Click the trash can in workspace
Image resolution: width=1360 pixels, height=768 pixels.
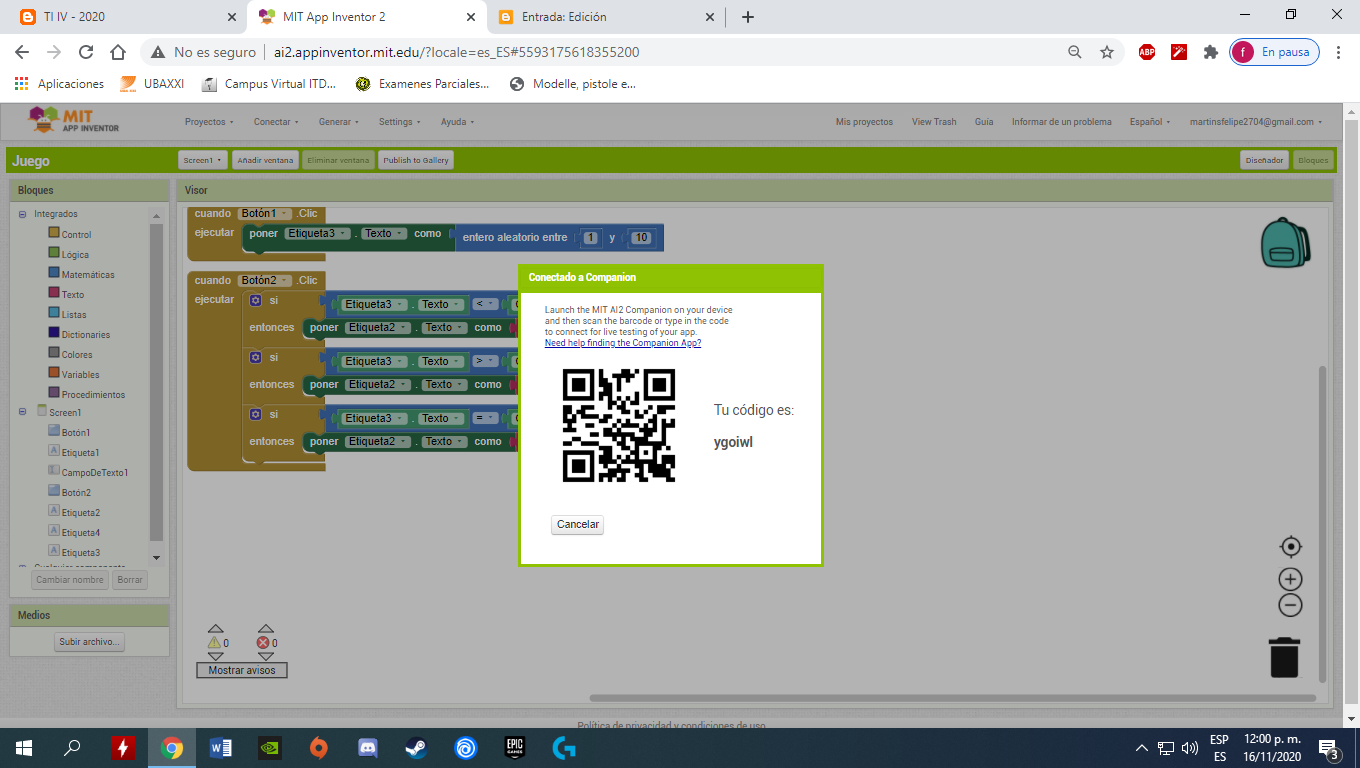[1285, 657]
